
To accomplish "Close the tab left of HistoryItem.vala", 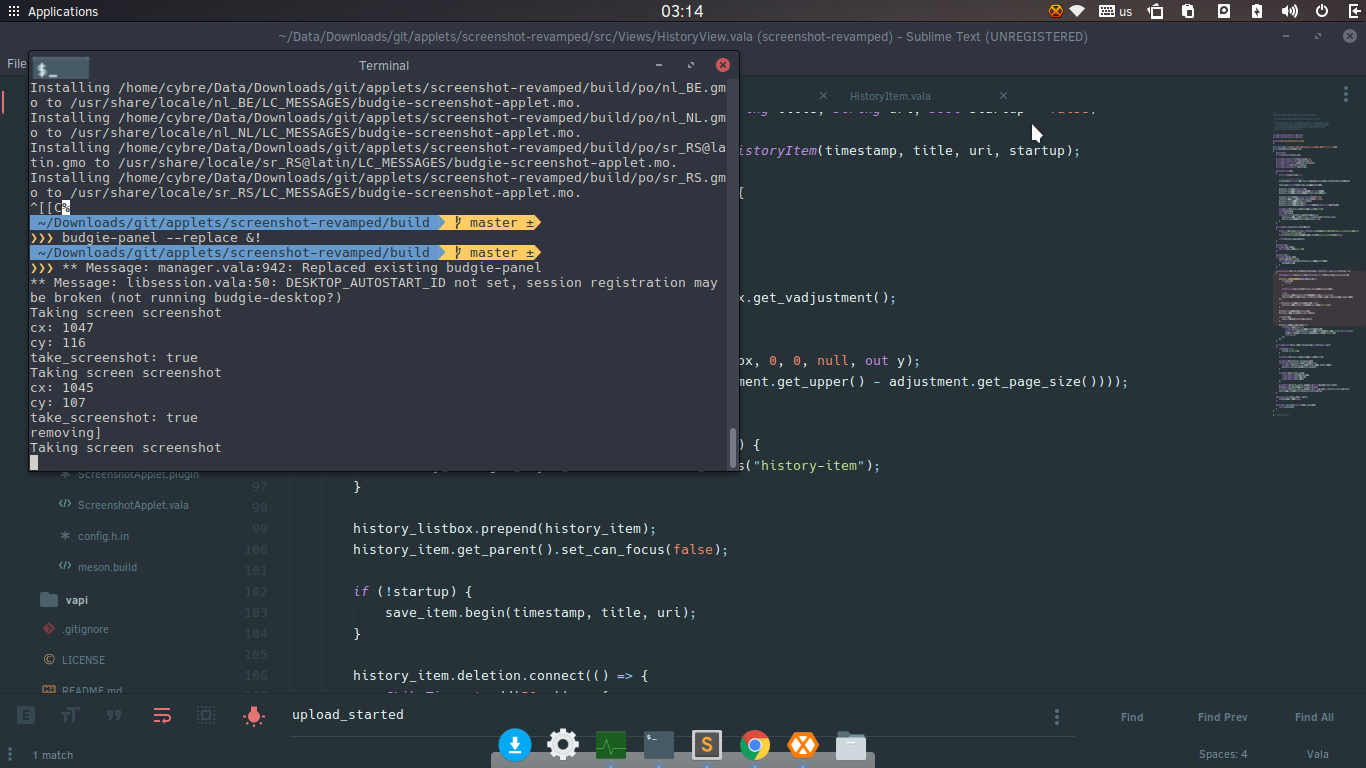I will 824,96.
